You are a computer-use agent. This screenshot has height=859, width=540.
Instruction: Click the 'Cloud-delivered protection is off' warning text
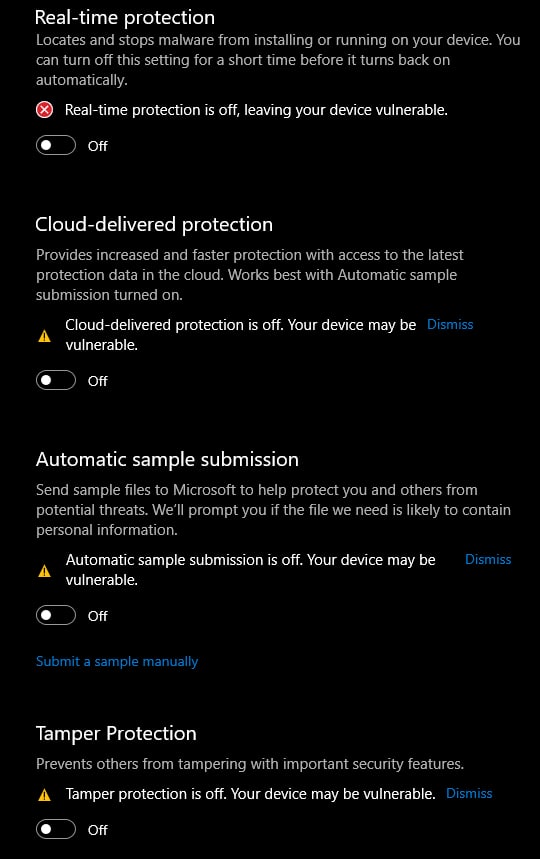click(240, 335)
